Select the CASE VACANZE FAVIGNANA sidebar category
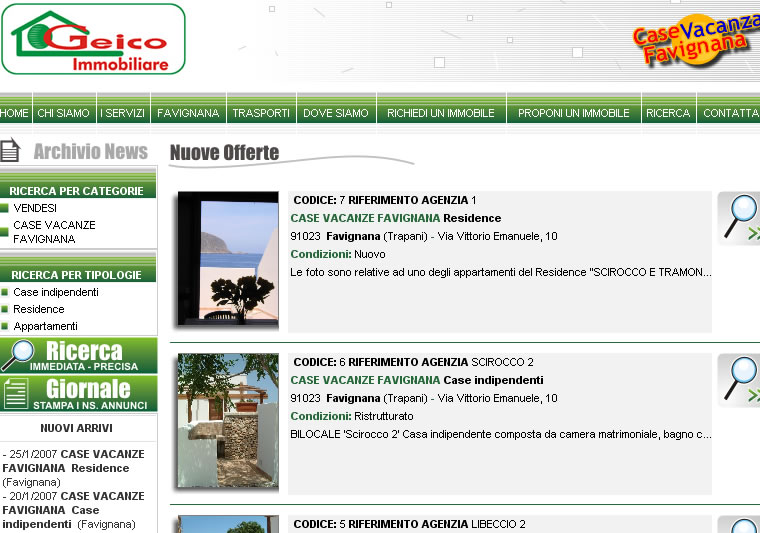Viewport: 760px width, 533px height. 54,232
